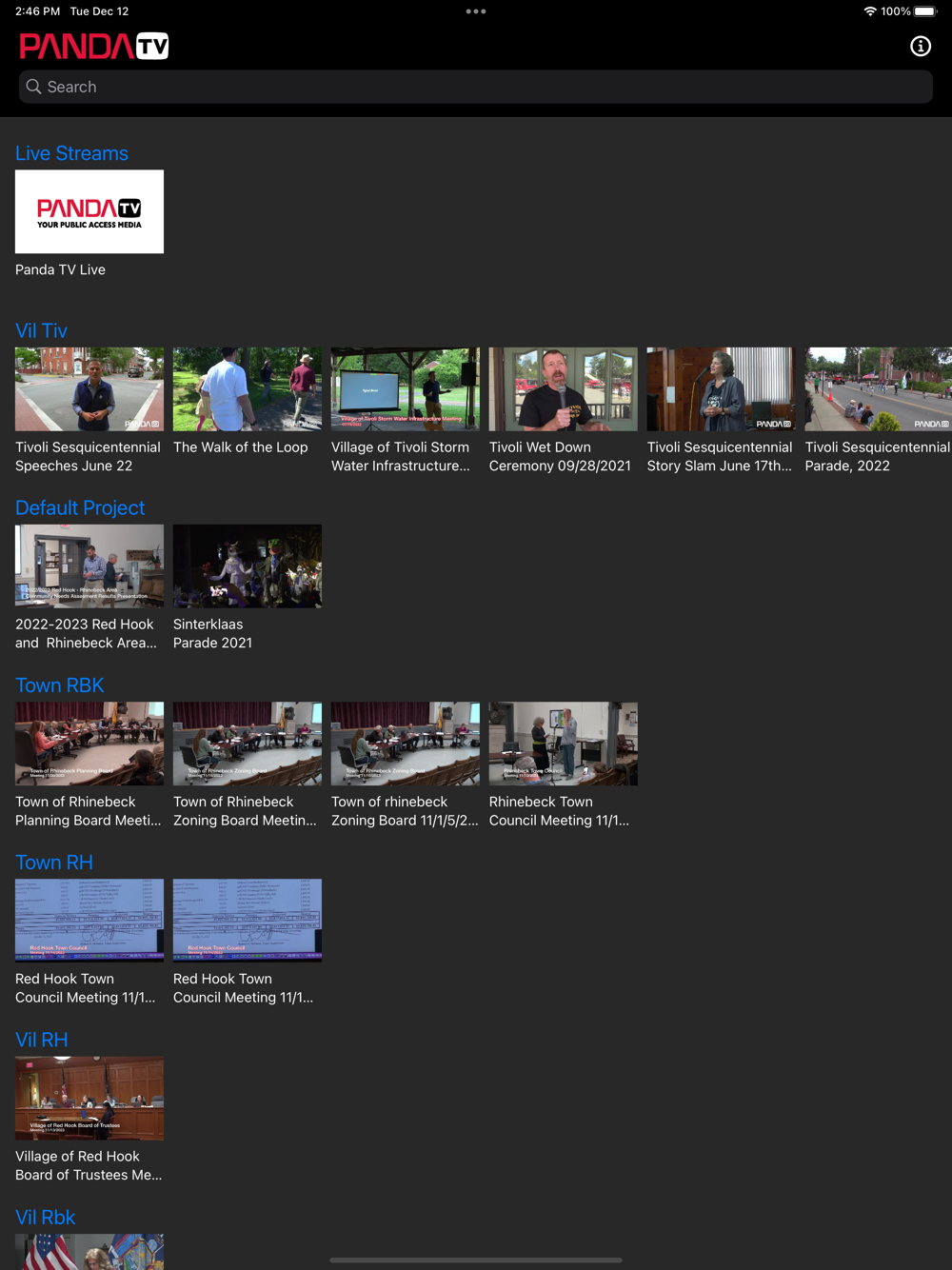Viewport: 952px width, 1270px height.
Task: Open the Town RBK section heading
Action: (x=59, y=685)
